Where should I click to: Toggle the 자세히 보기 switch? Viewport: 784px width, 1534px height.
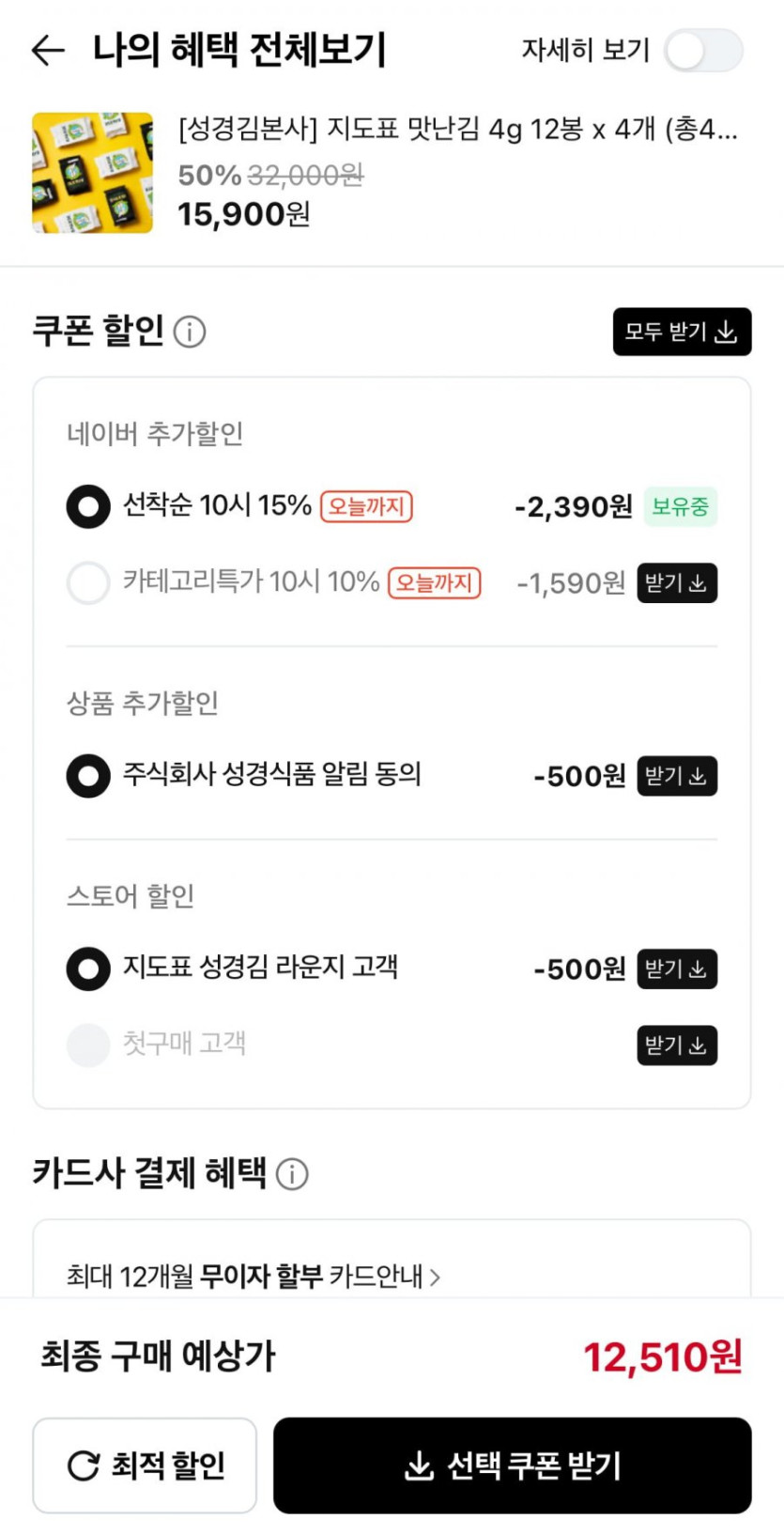(703, 51)
